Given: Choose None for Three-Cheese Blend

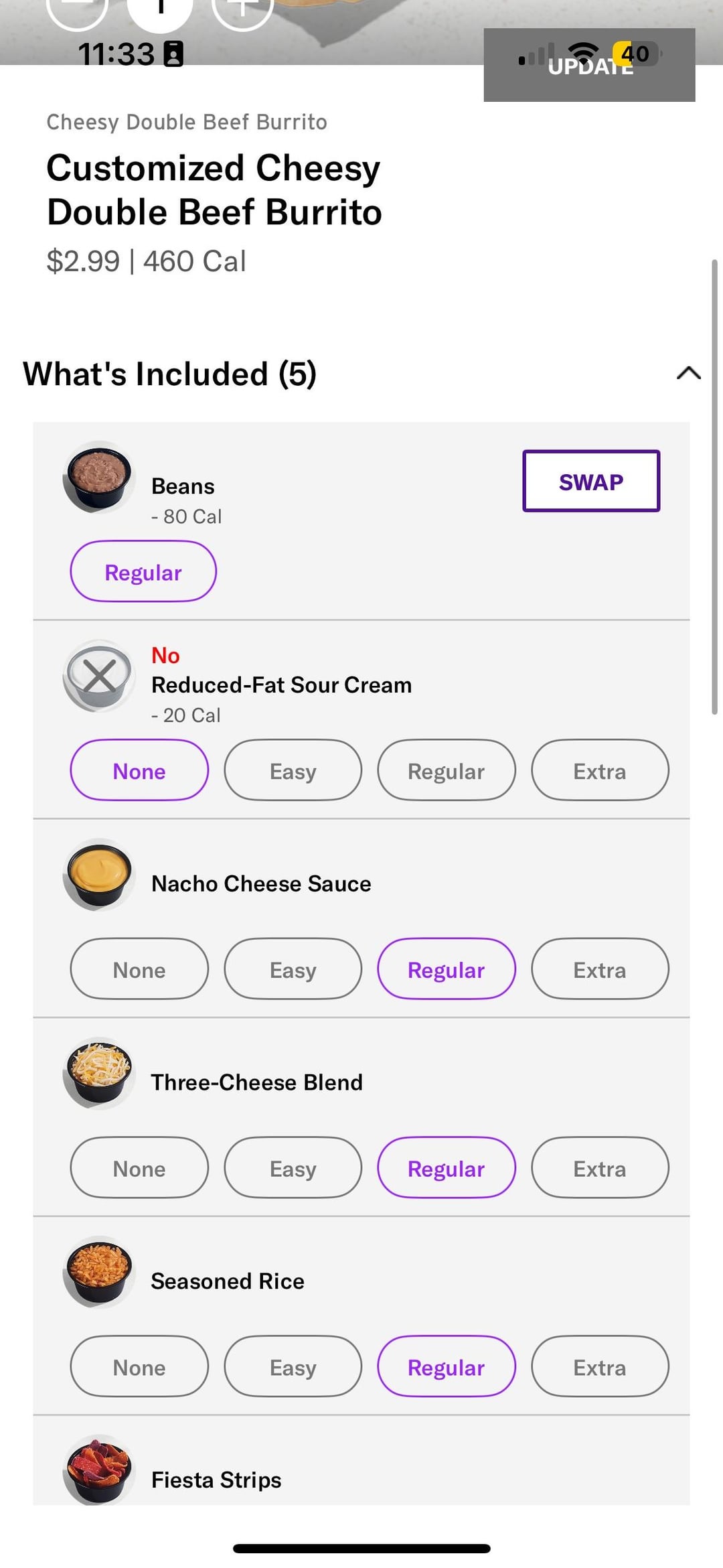Looking at the screenshot, I should click(x=139, y=1168).
